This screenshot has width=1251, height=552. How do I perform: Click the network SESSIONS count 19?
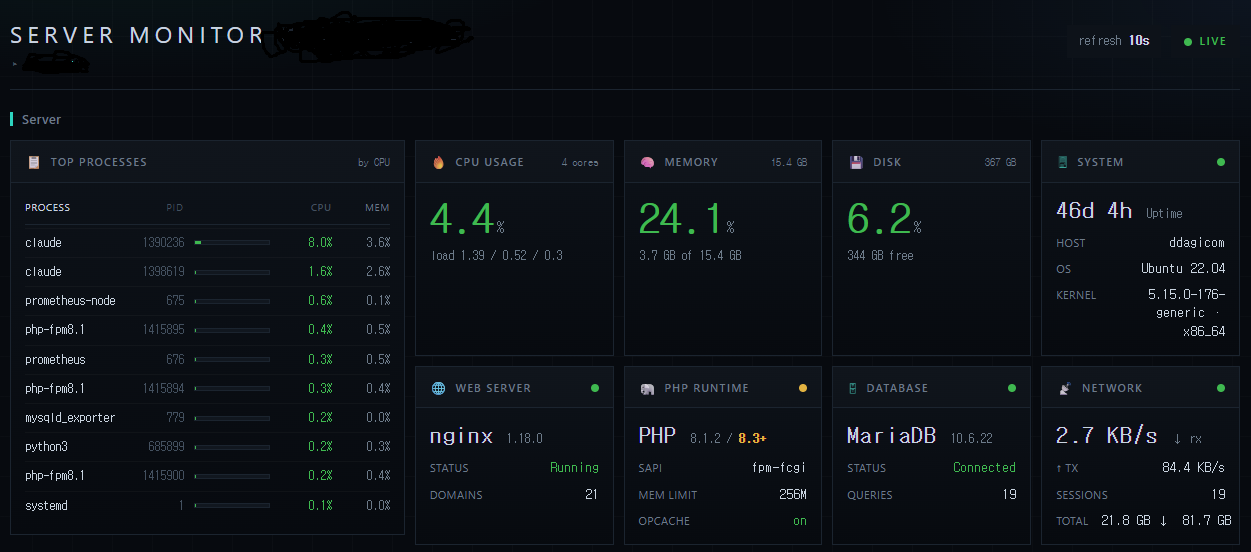[x=1218, y=495]
